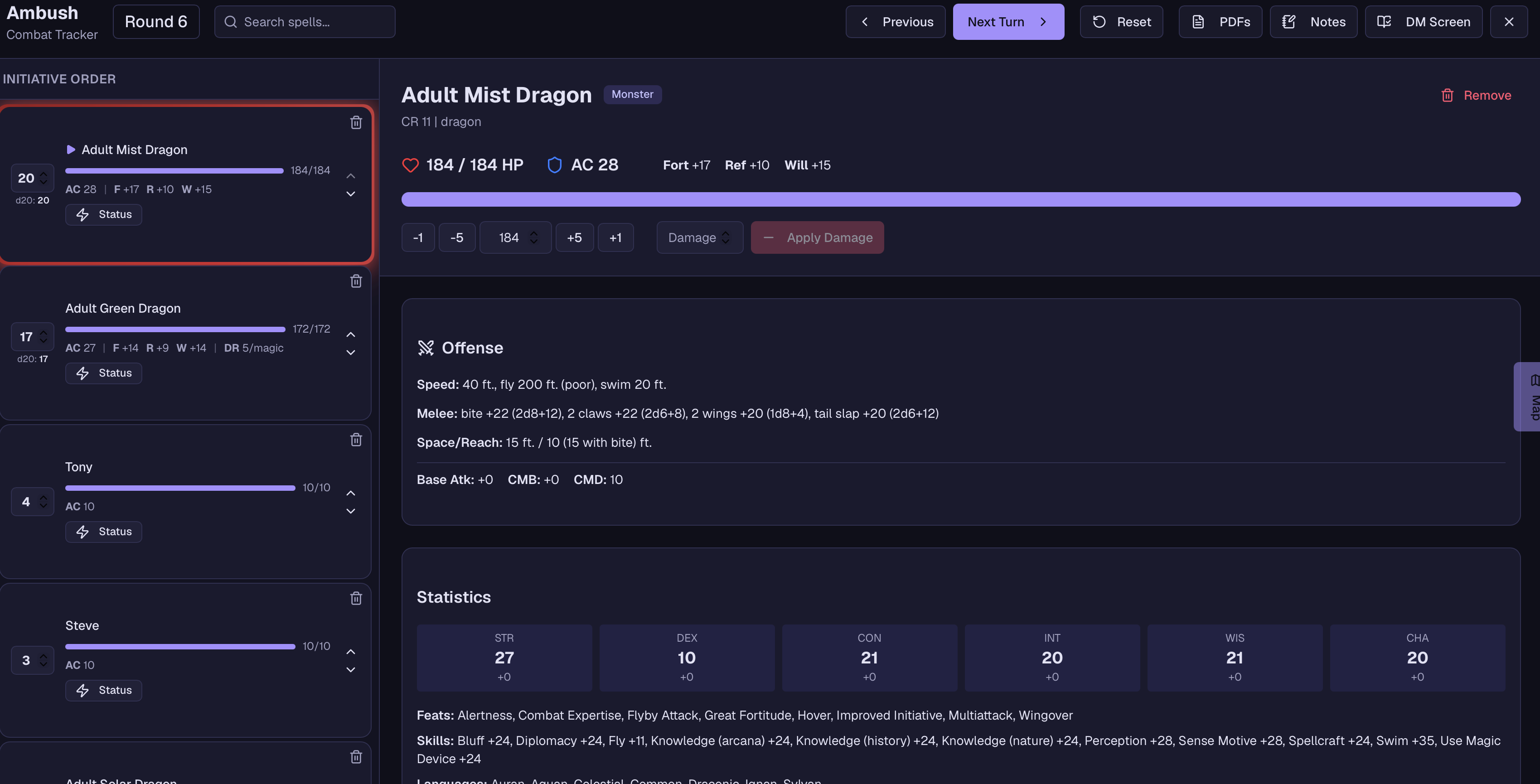Remove Adult Mist Dragon via Remove link

pyautogui.click(x=1476, y=96)
